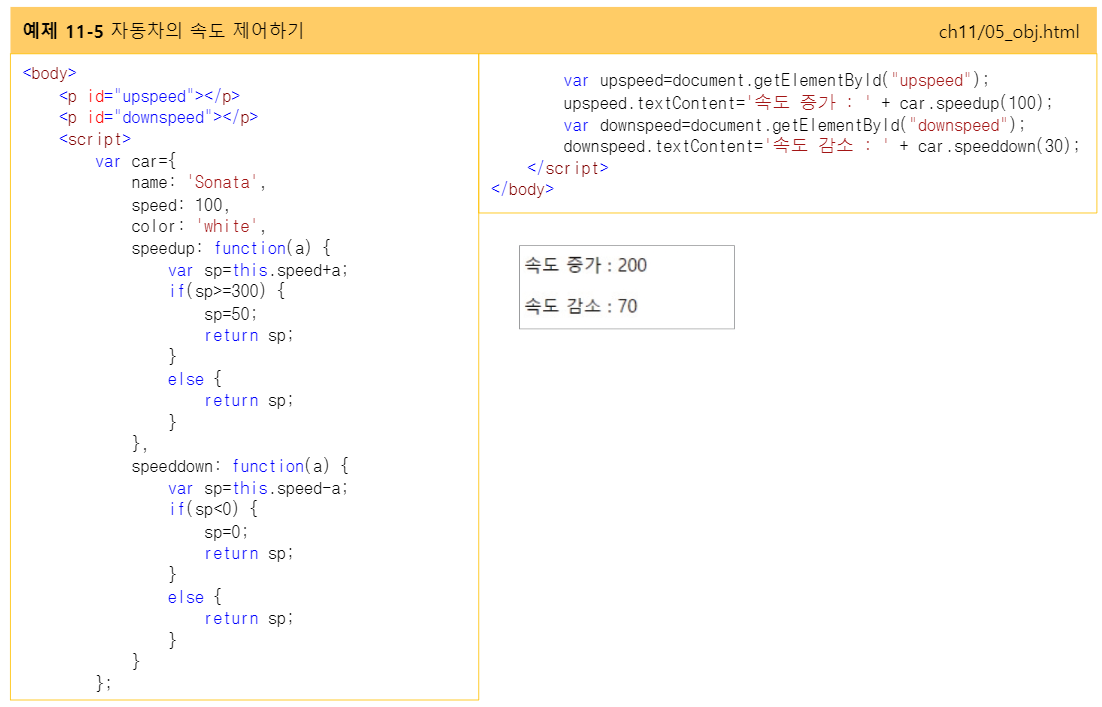Click the name: 'Sonata' property line
The width and height of the screenshot is (1102, 707).
(x=199, y=183)
